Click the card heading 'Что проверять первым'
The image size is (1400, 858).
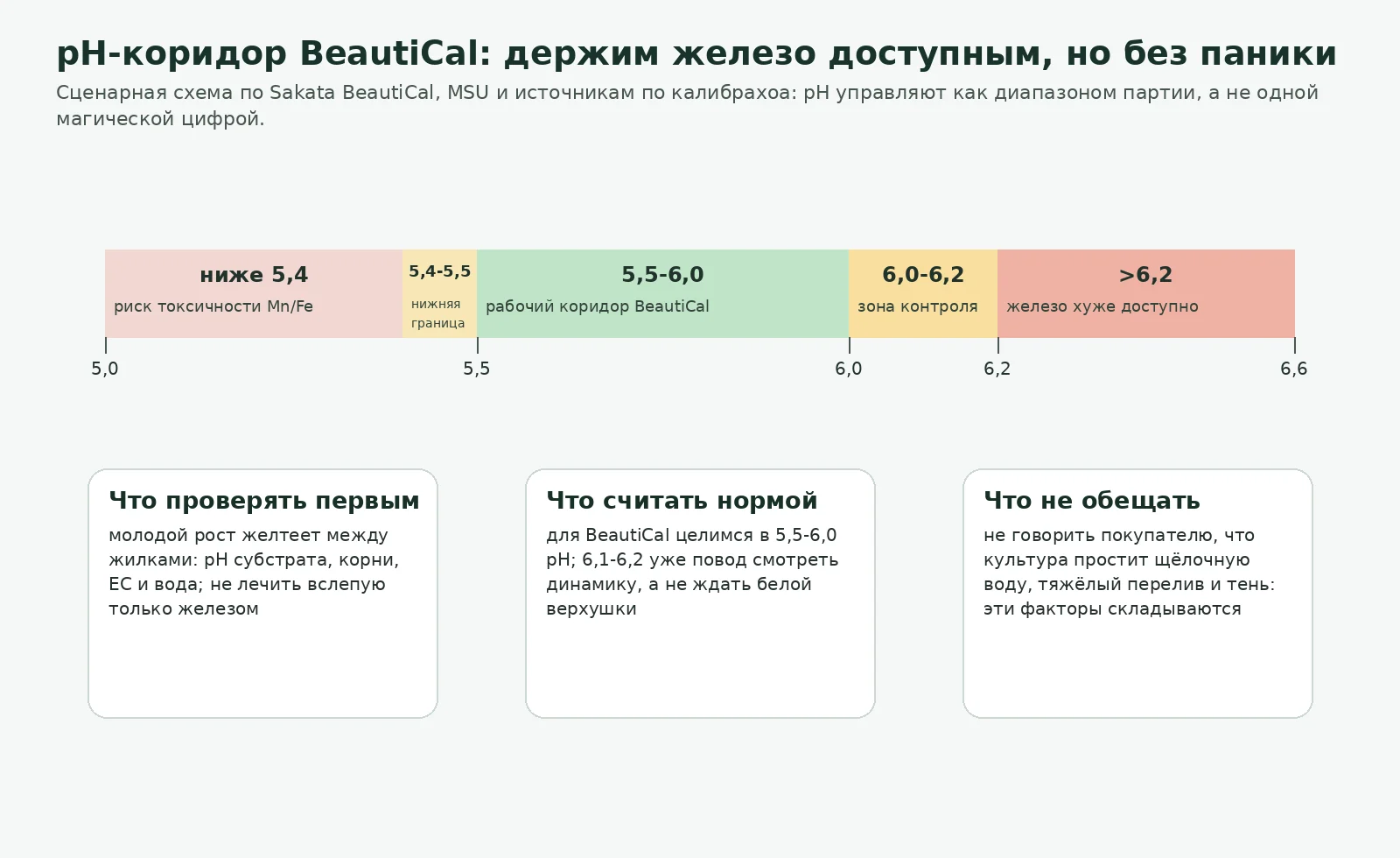264,501
